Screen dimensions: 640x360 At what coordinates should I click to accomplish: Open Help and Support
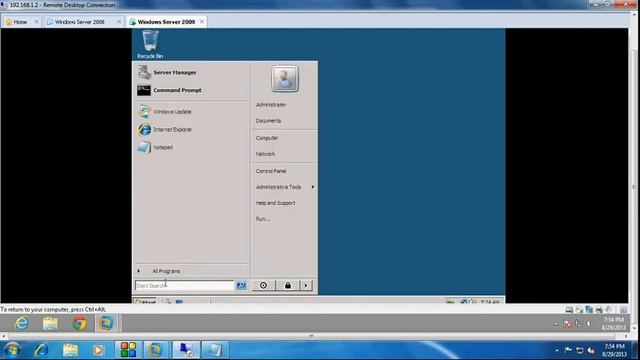pos(276,203)
